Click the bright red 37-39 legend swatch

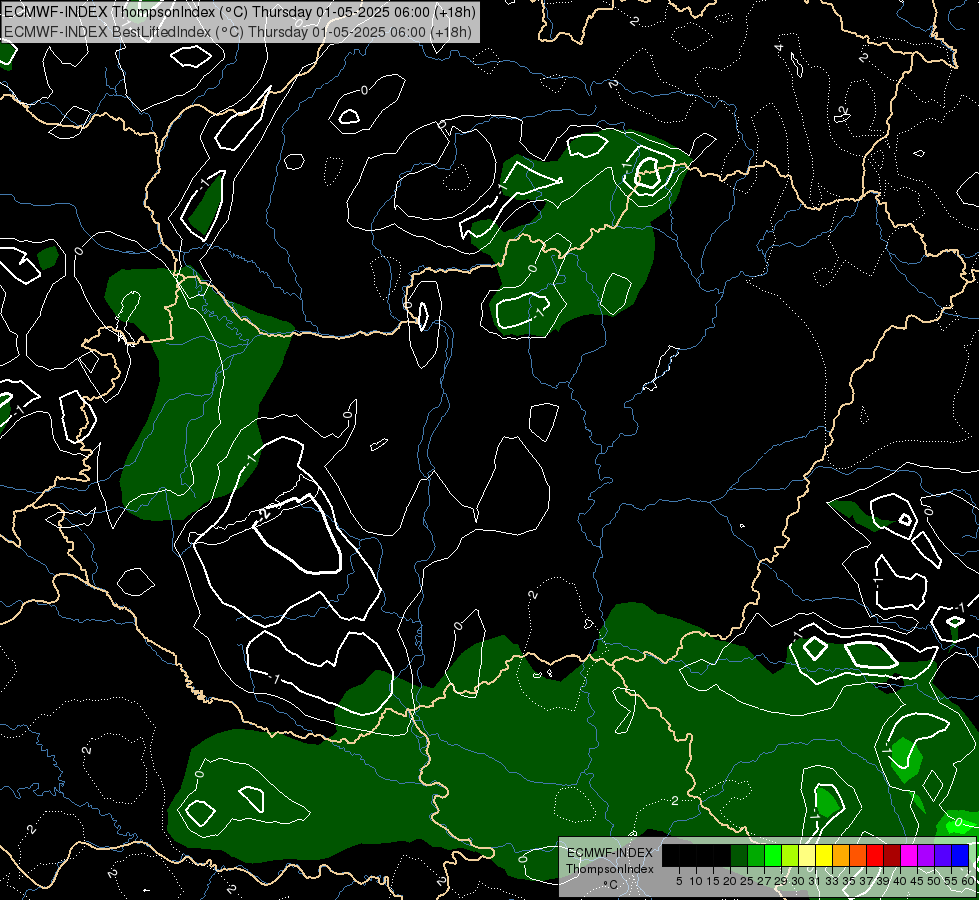coord(875,855)
